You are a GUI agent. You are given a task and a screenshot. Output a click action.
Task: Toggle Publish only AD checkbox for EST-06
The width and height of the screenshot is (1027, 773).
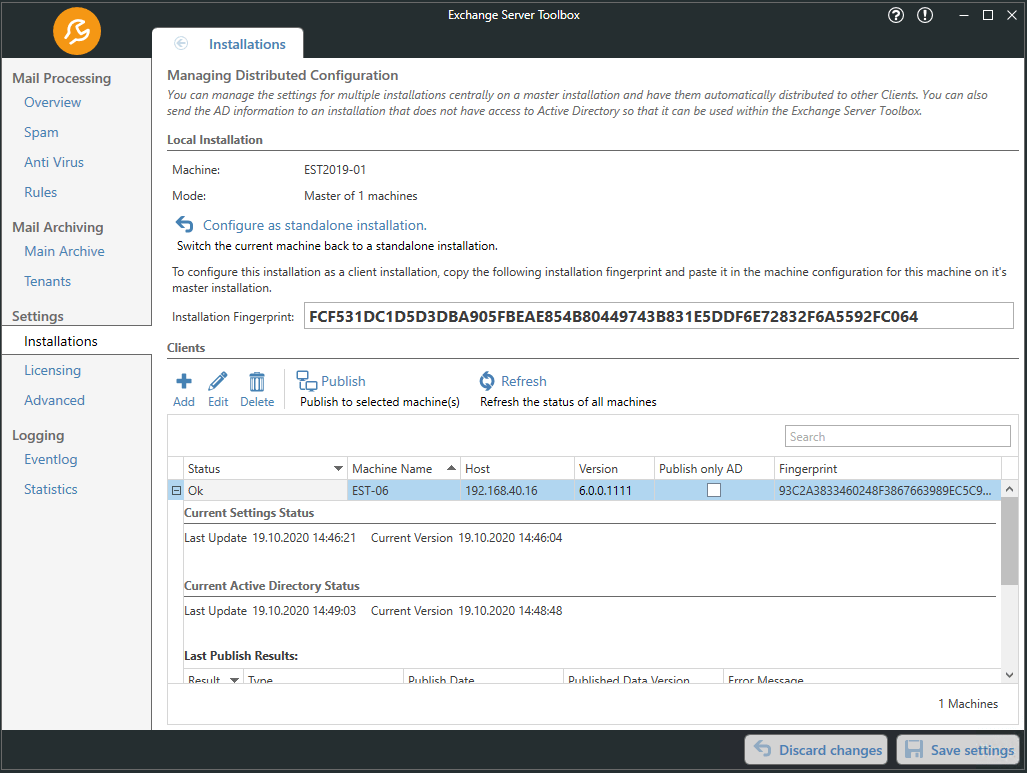[x=714, y=490]
